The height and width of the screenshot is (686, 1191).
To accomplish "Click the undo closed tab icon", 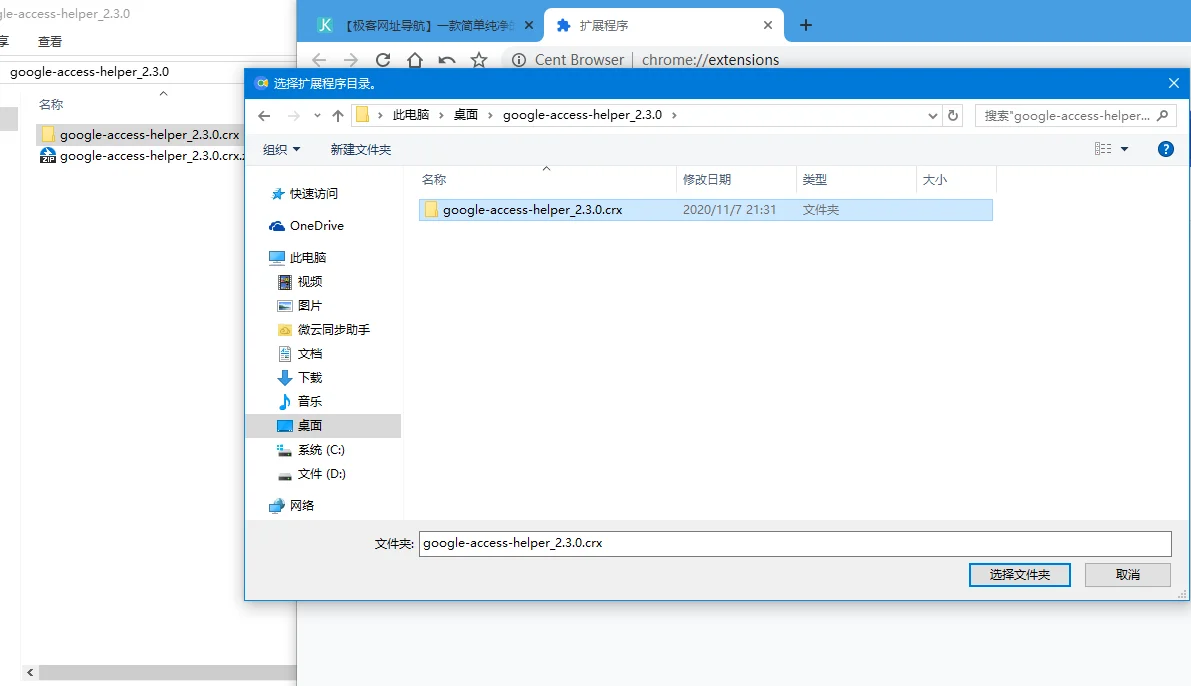I will (447, 59).
